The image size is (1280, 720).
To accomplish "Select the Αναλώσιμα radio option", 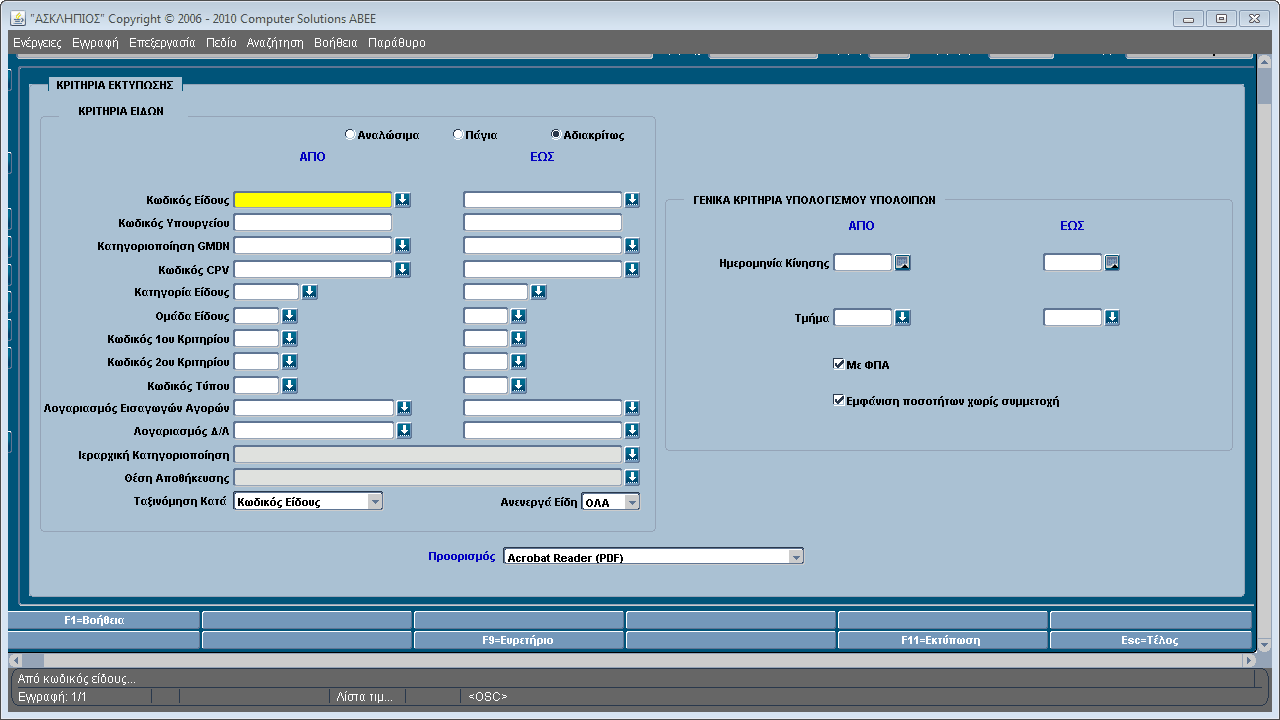I will click(x=349, y=134).
